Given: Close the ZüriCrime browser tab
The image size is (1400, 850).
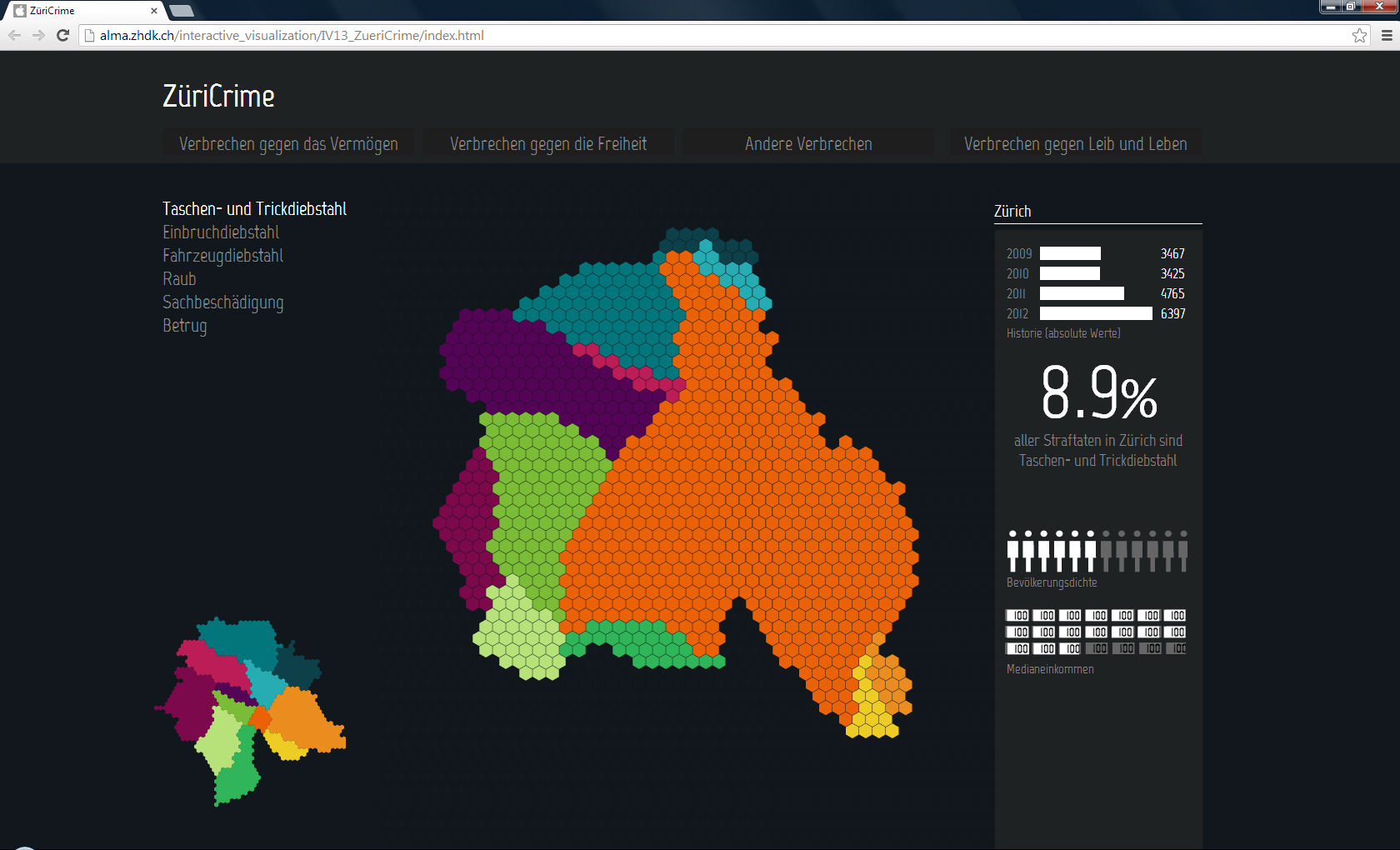Looking at the screenshot, I should click(x=154, y=11).
